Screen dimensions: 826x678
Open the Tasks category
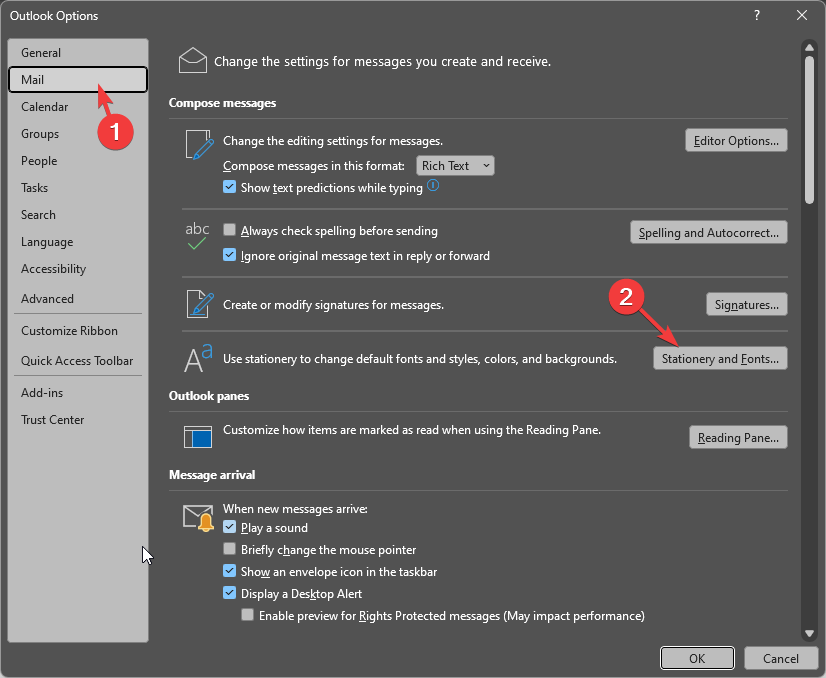[78, 188]
